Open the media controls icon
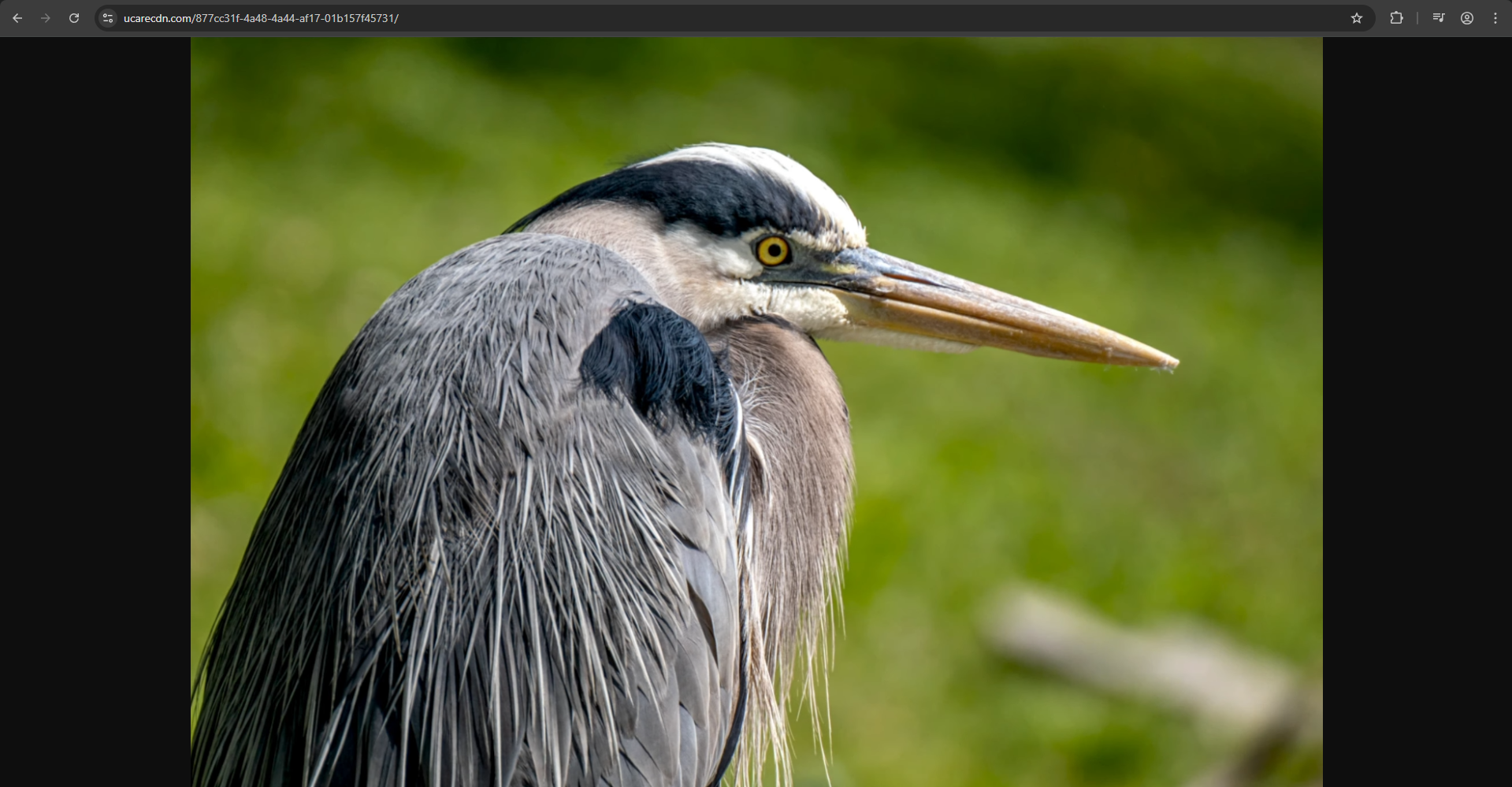The height and width of the screenshot is (787, 1512). [x=1438, y=18]
